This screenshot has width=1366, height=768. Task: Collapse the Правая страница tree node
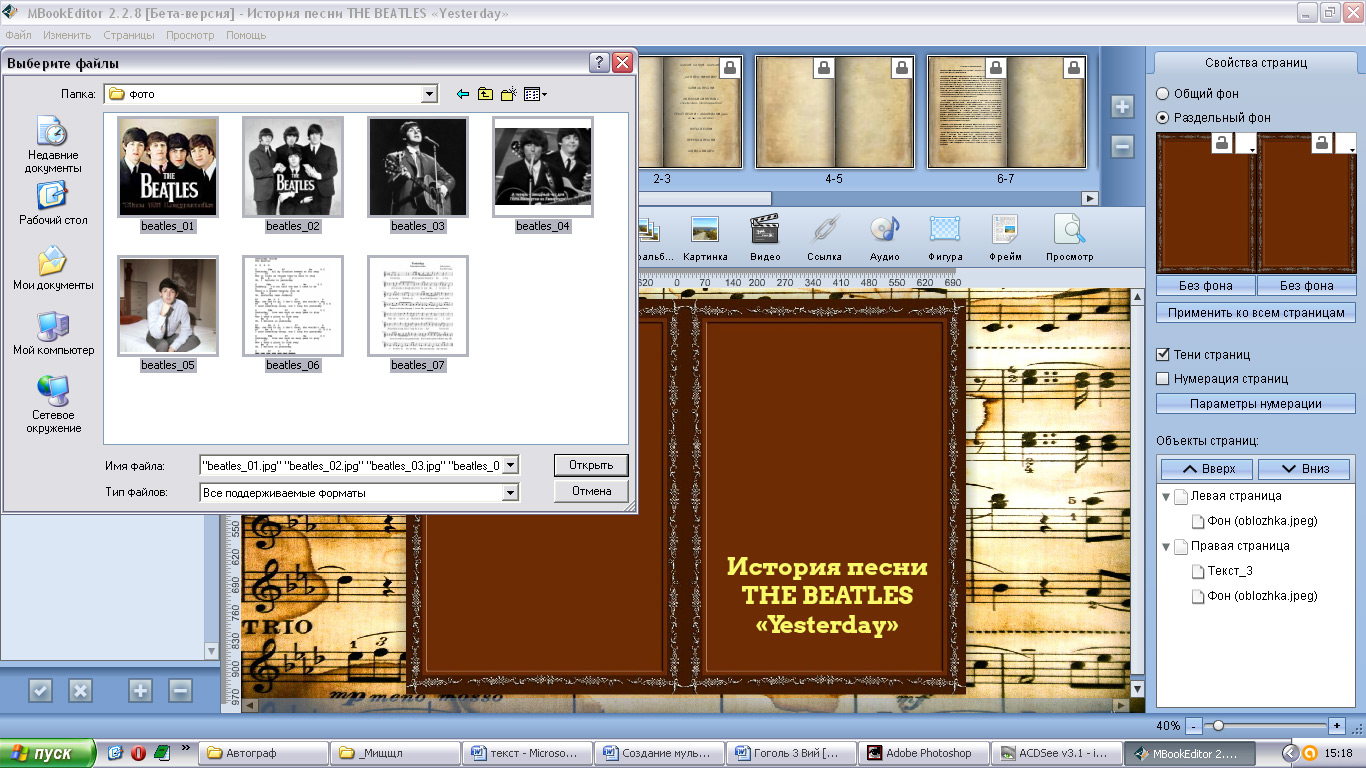(x=1165, y=547)
